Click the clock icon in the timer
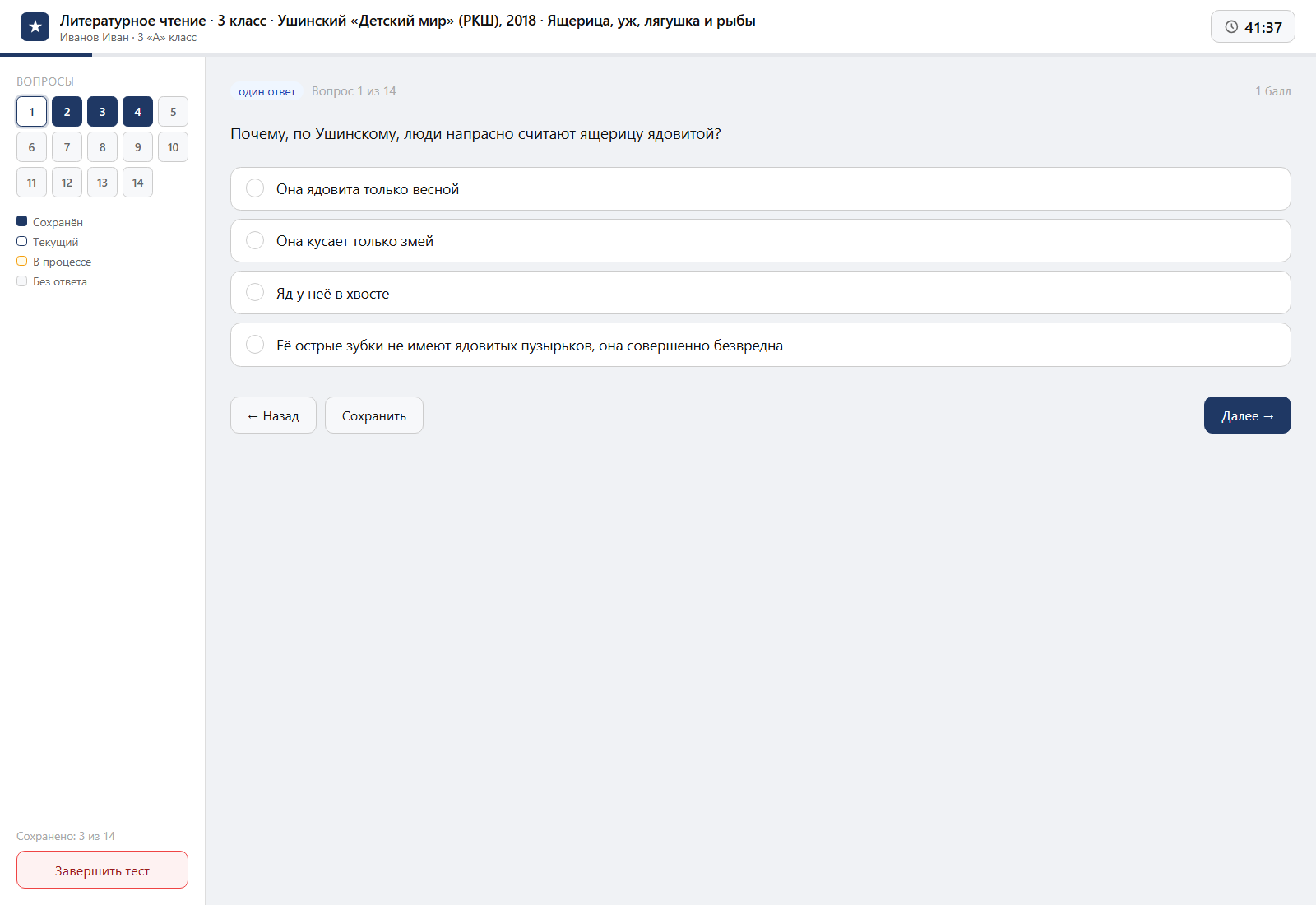Screen dimensions: 1316x905 coord(1231,27)
